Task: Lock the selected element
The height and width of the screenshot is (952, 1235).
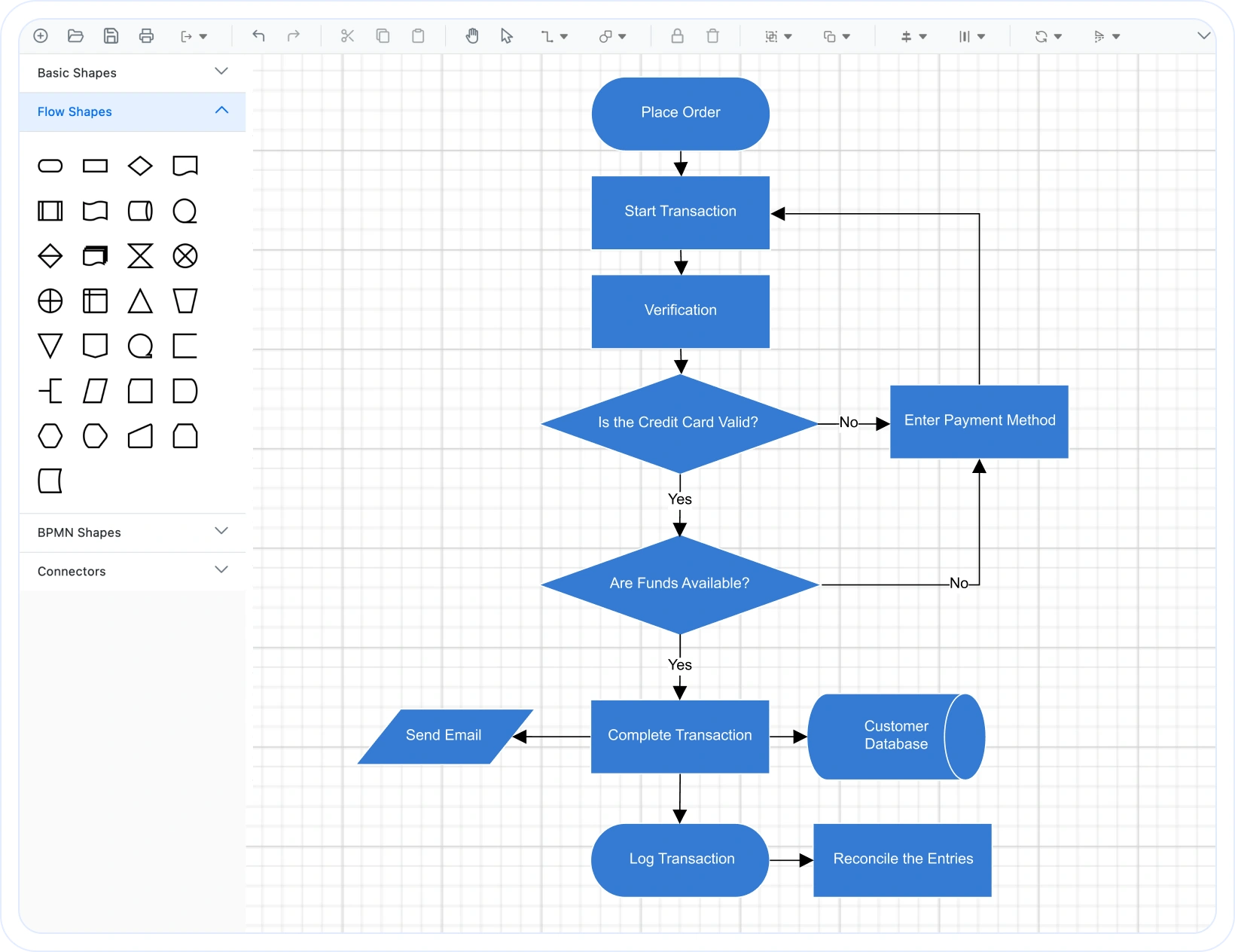Action: coord(677,35)
